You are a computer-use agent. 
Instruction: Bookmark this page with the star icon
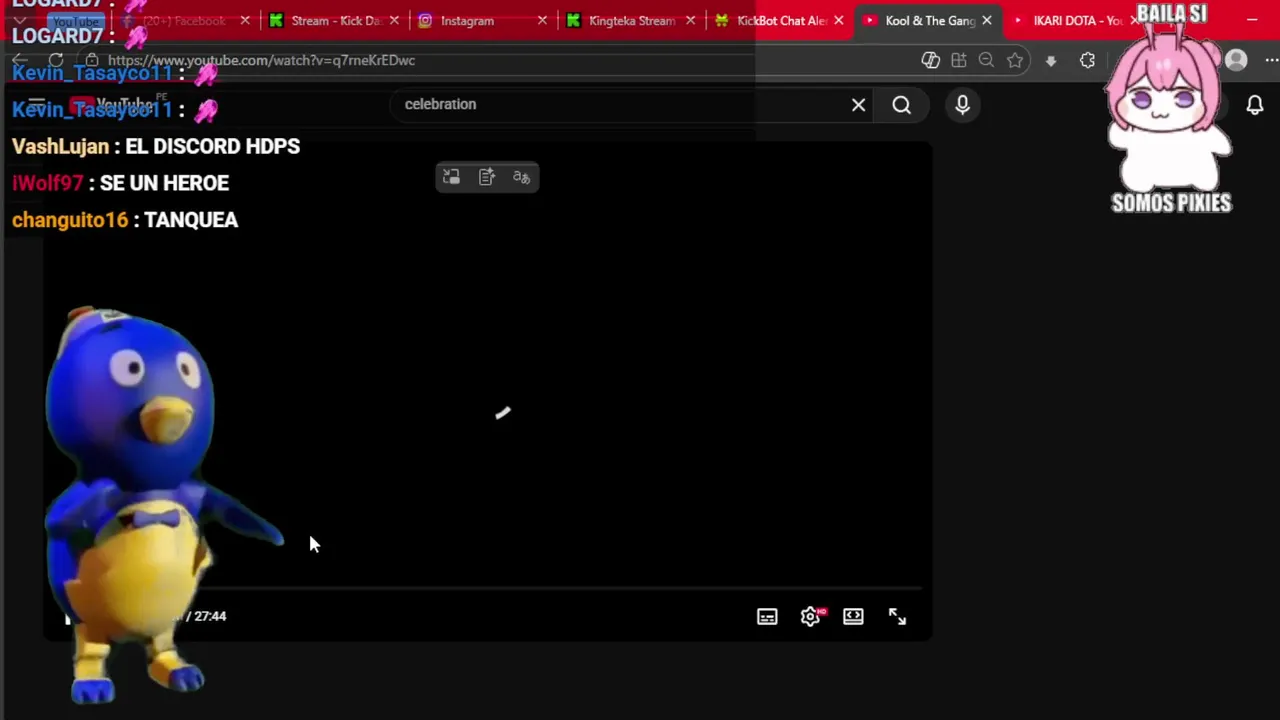pos(1015,60)
